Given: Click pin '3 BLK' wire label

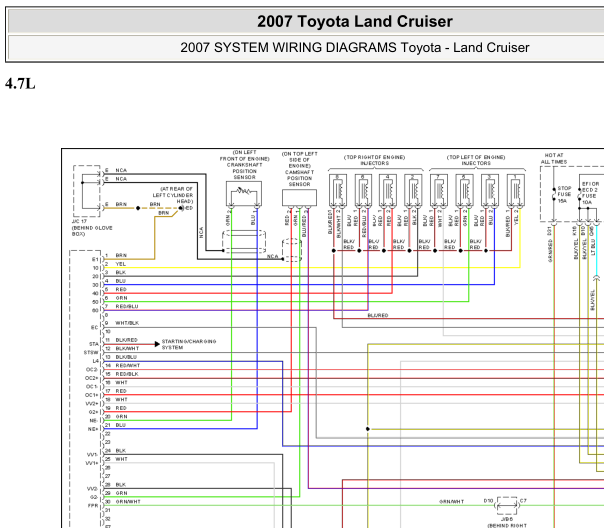Looking at the screenshot, I should (116, 272).
